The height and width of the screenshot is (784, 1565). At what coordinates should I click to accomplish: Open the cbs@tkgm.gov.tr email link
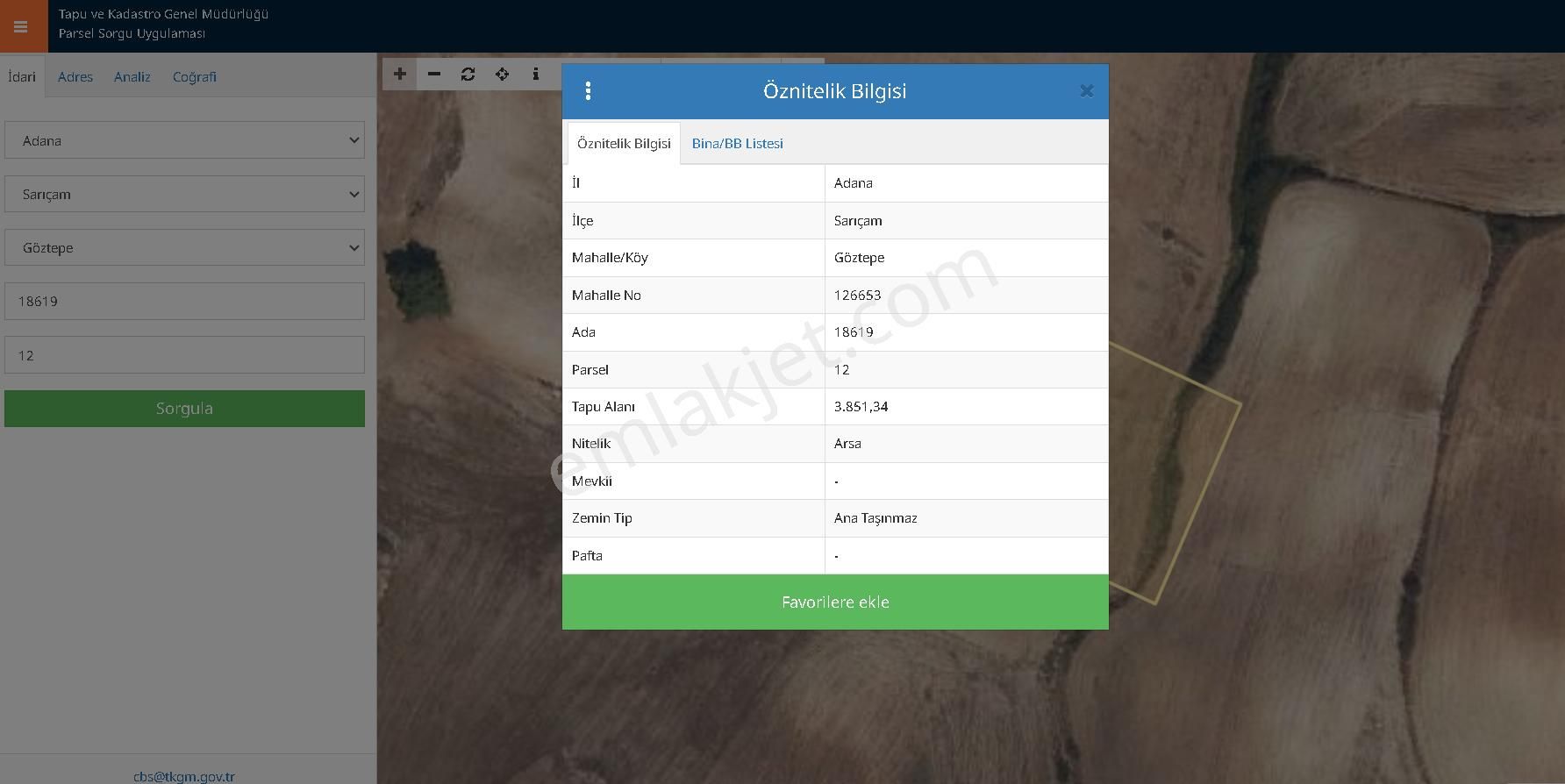[184, 777]
